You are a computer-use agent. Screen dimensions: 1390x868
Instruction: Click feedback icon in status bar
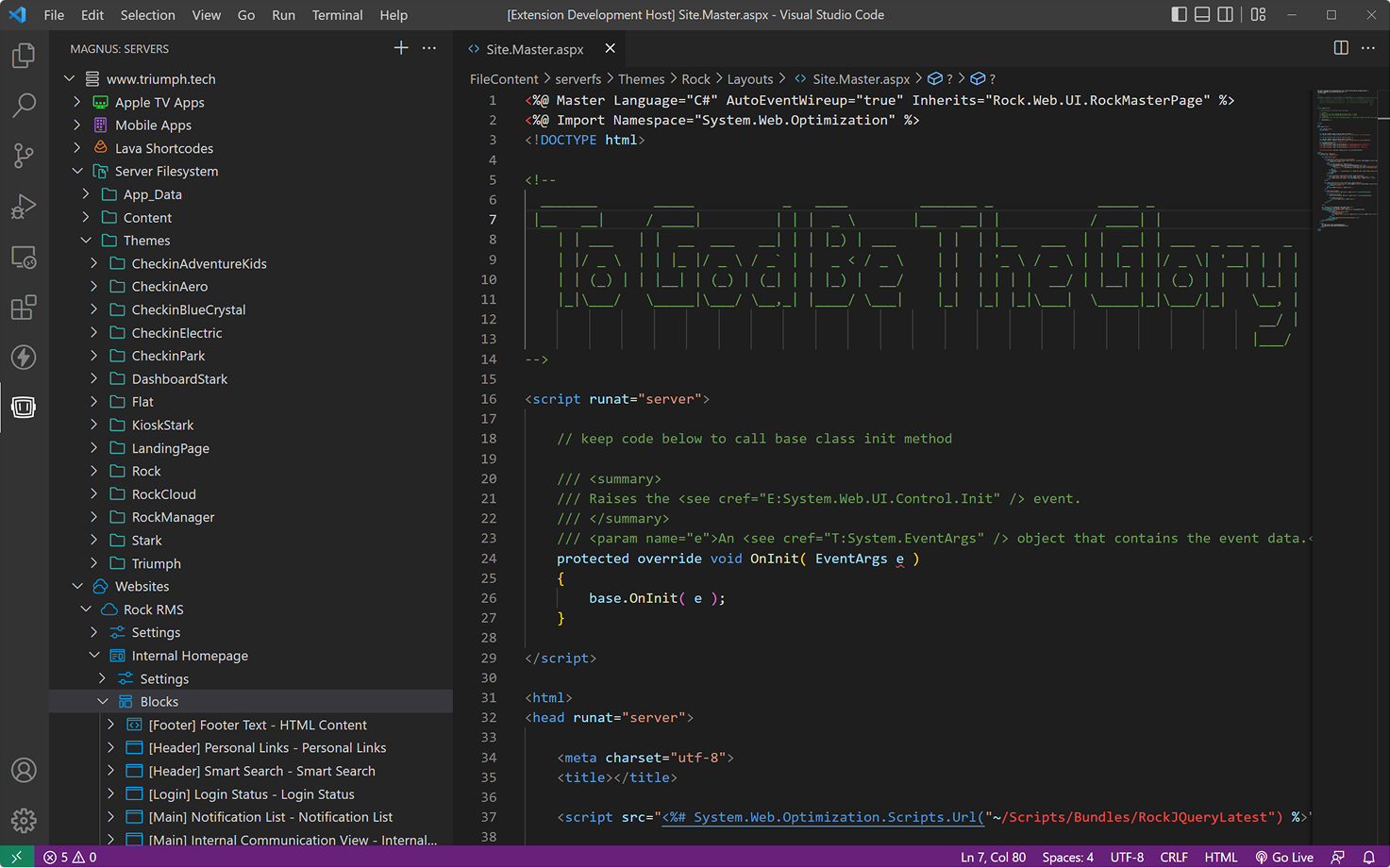pos(1337,857)
